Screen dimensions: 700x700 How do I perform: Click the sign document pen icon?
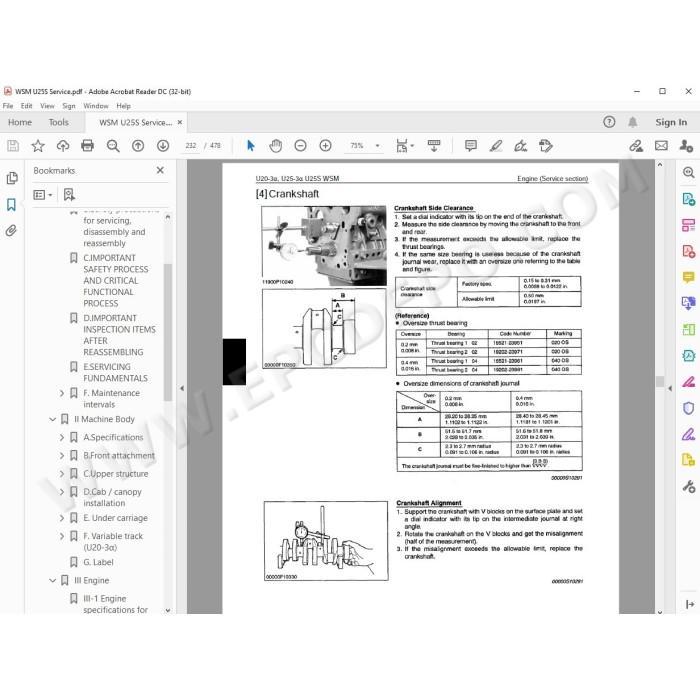pyautogui.click(x=521, y=146)
